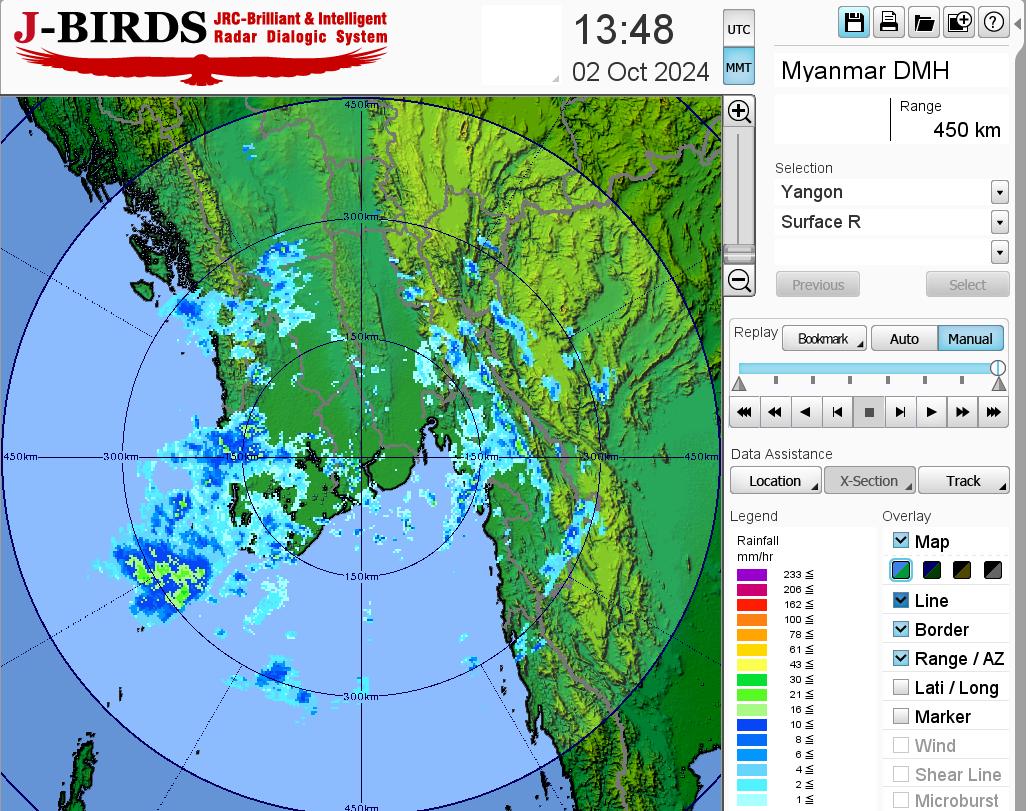The width and height of the screenshot is (1030, 811).
Task: Switch time display to UTC
Action: coord(738,30)
